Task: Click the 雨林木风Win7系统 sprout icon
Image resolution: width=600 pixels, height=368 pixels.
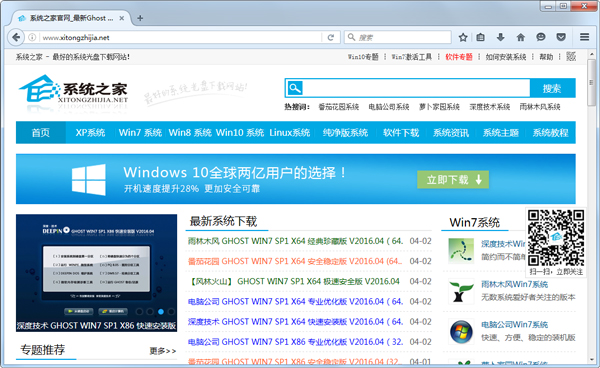Action: click(x=460, y=291)
